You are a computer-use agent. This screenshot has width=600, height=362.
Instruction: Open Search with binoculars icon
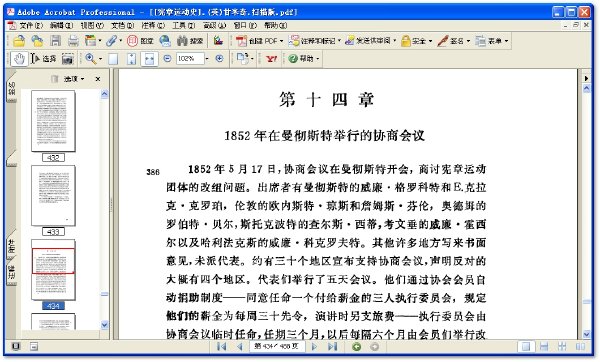[190, 41]
